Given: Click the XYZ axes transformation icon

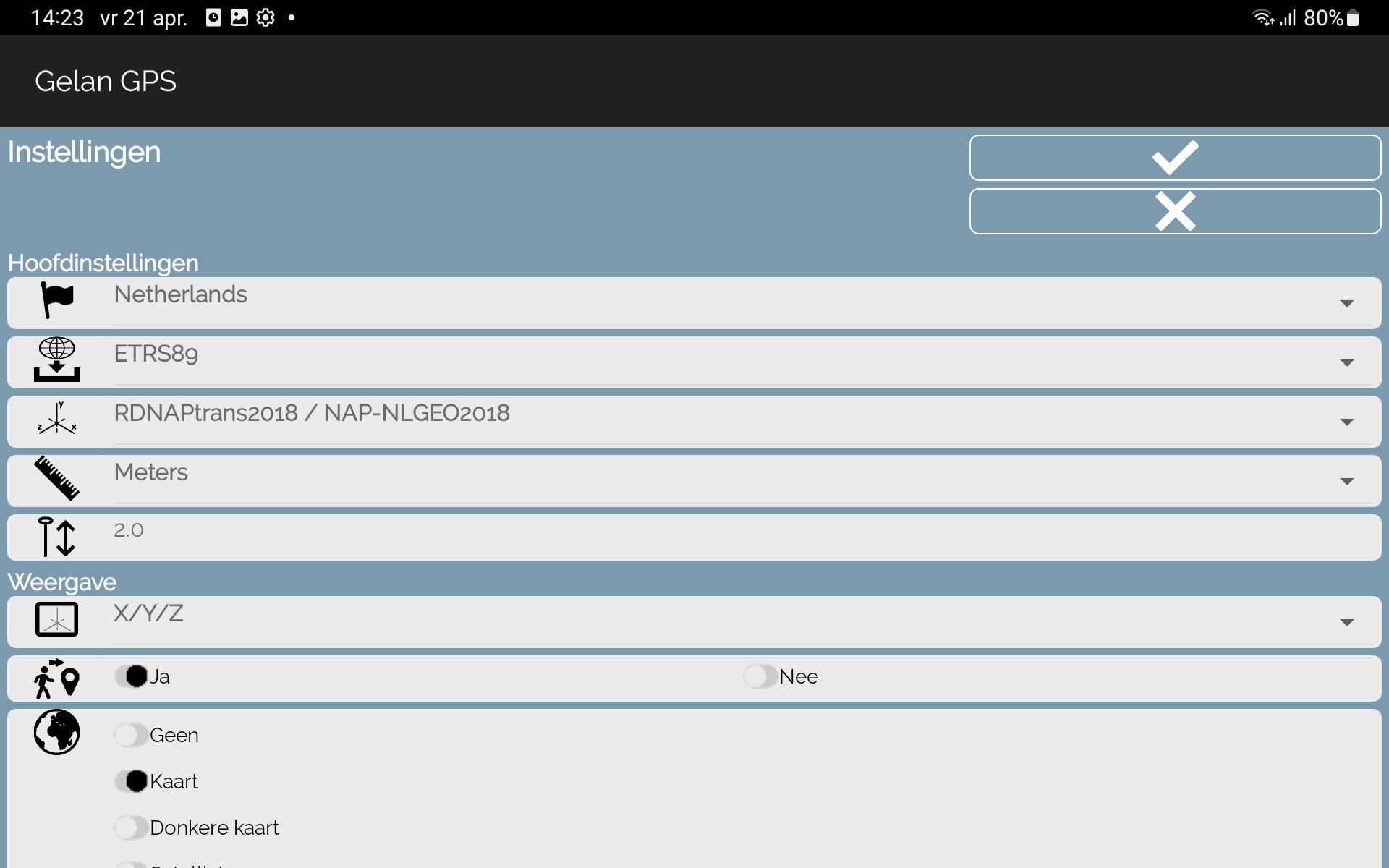Looking at the screenshot, I should click(x=57, y=419).
